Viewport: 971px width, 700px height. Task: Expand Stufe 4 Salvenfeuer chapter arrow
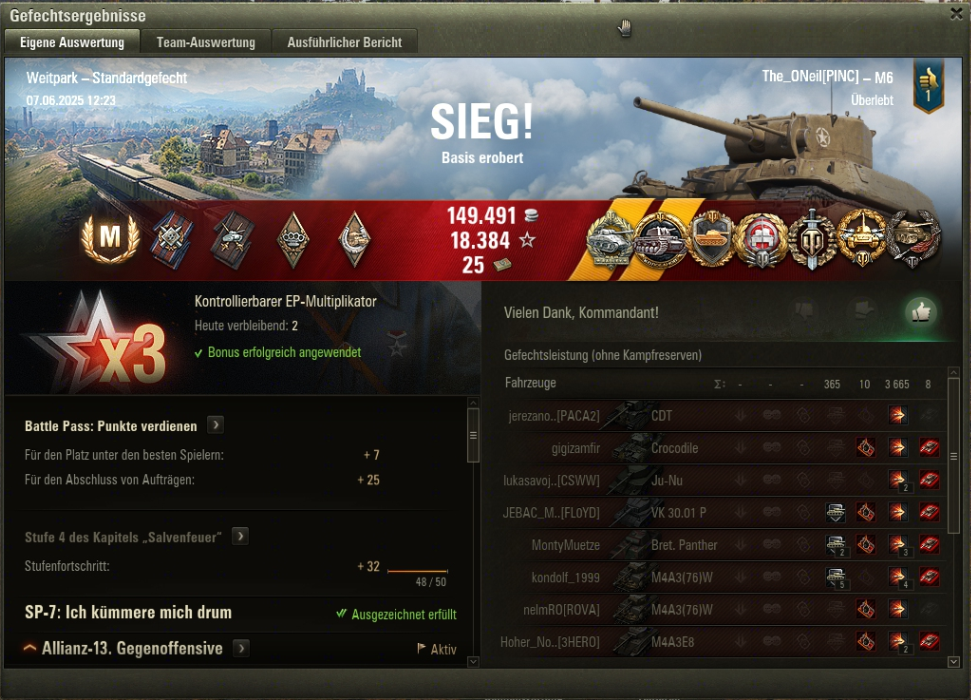(240, 536)
